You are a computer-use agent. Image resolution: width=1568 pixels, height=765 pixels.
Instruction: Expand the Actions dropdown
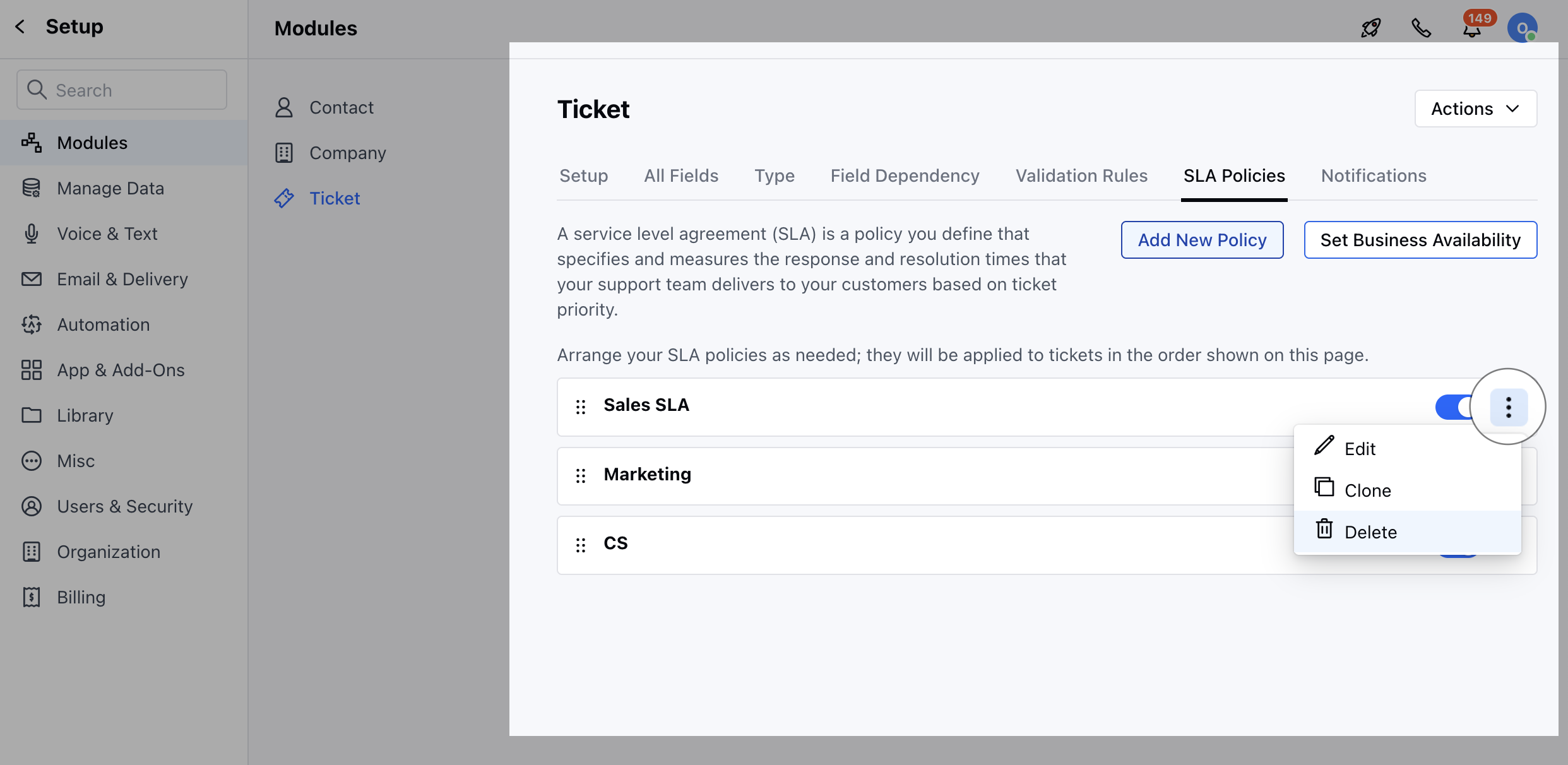[x=1475, y=109]
